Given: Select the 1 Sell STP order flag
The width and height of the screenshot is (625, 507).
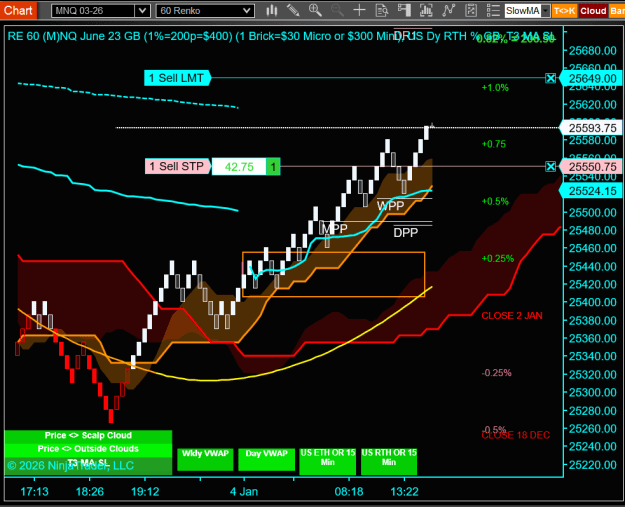Looking at the screenshot, I should (x=178, y=166).
